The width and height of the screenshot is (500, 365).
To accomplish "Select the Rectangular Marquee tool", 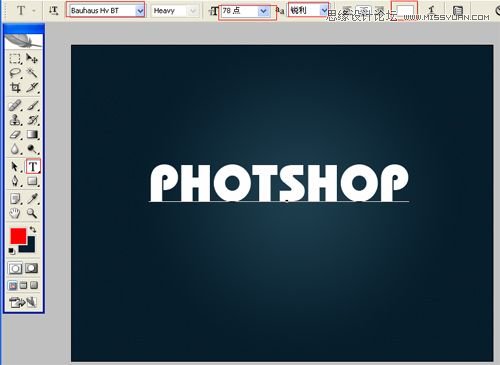I will pos(15,59).
